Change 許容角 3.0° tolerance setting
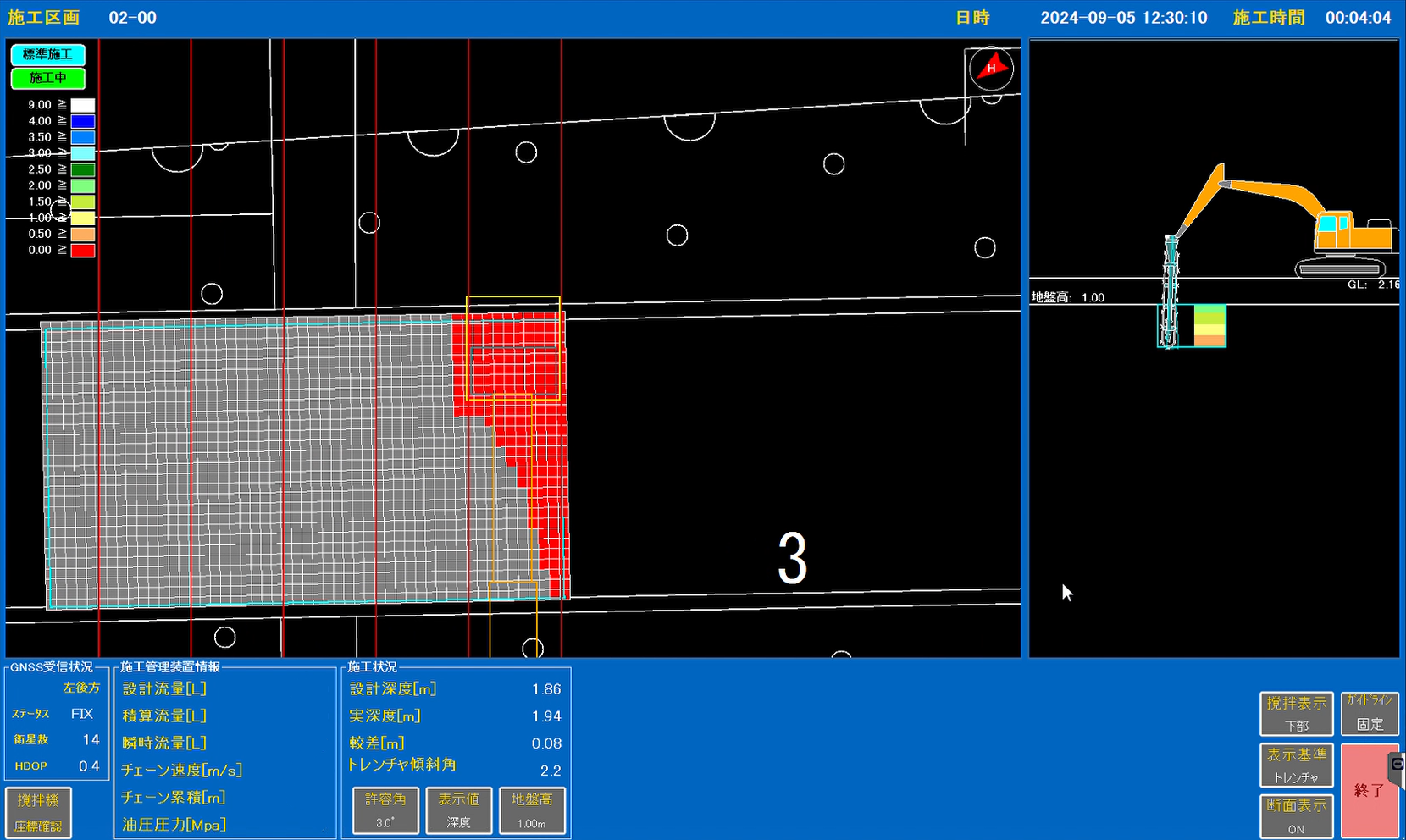The image size is (1406, 840). click(x=385, y=810)
